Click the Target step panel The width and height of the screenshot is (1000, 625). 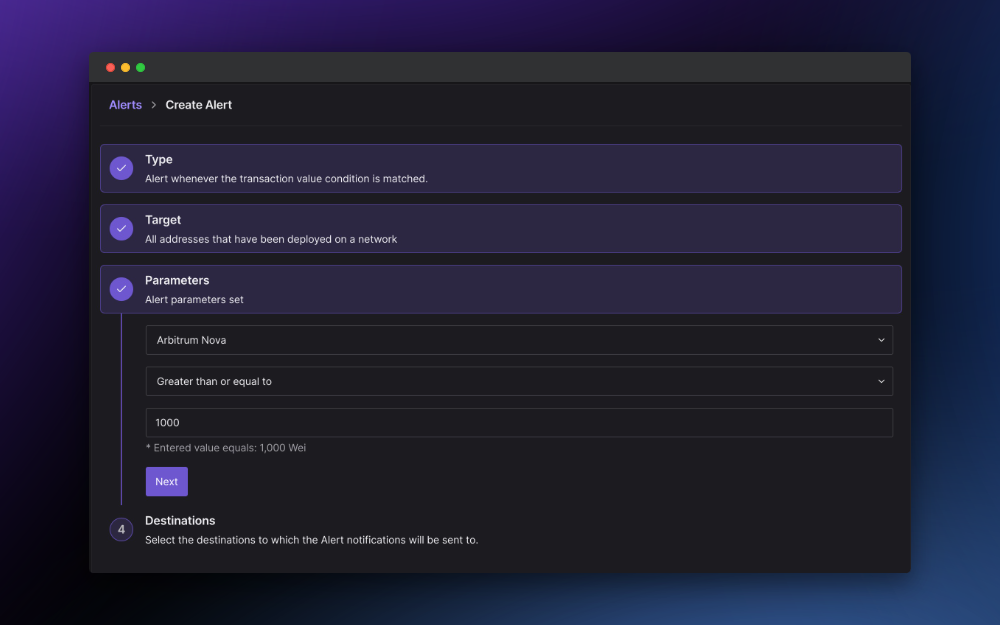pyautogui.click(x=500, y=228)
